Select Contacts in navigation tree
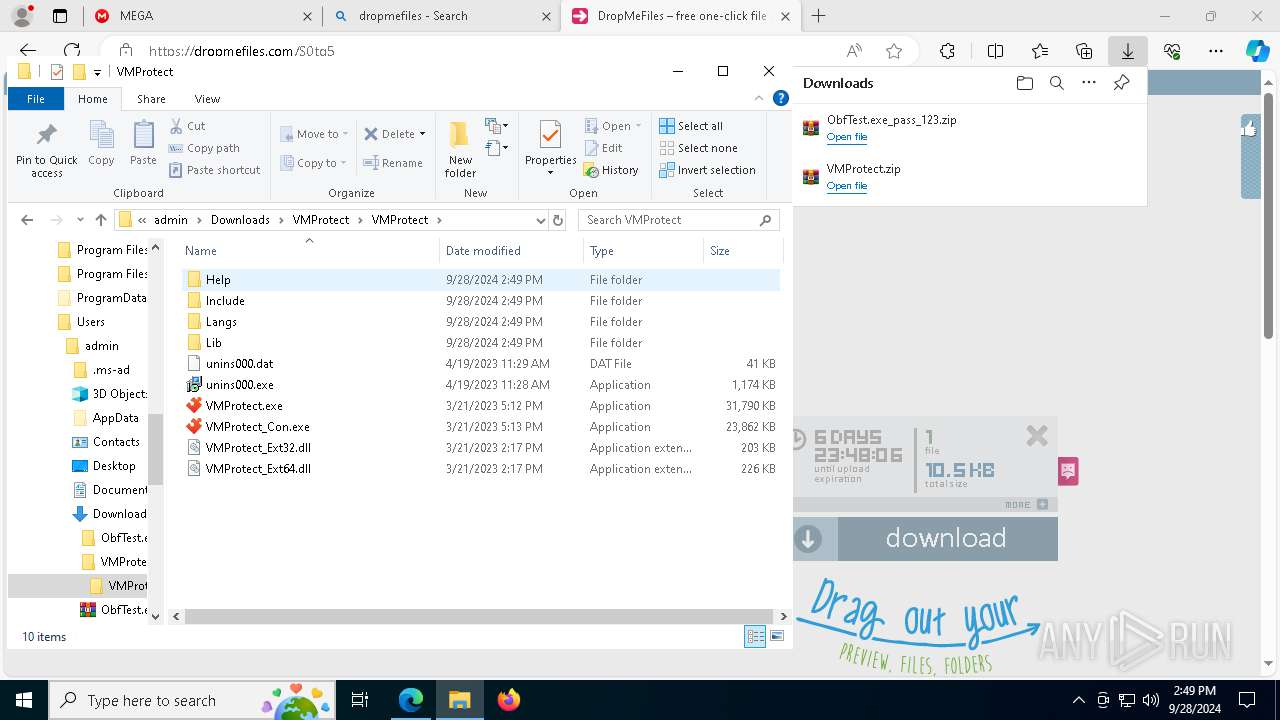 106,442
